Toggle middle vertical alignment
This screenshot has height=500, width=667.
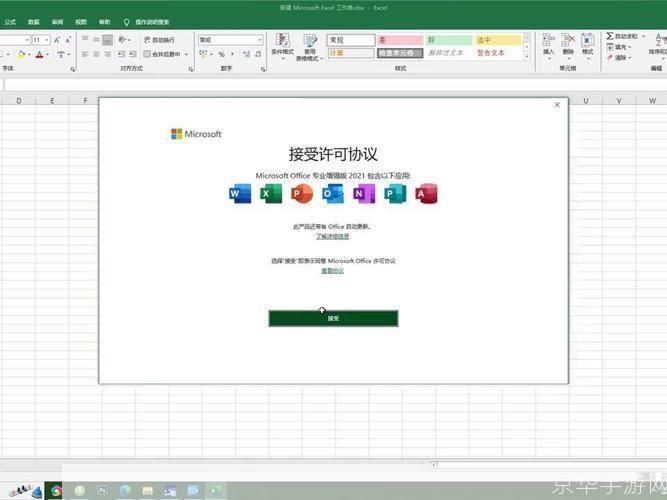(x=96, y=40)
